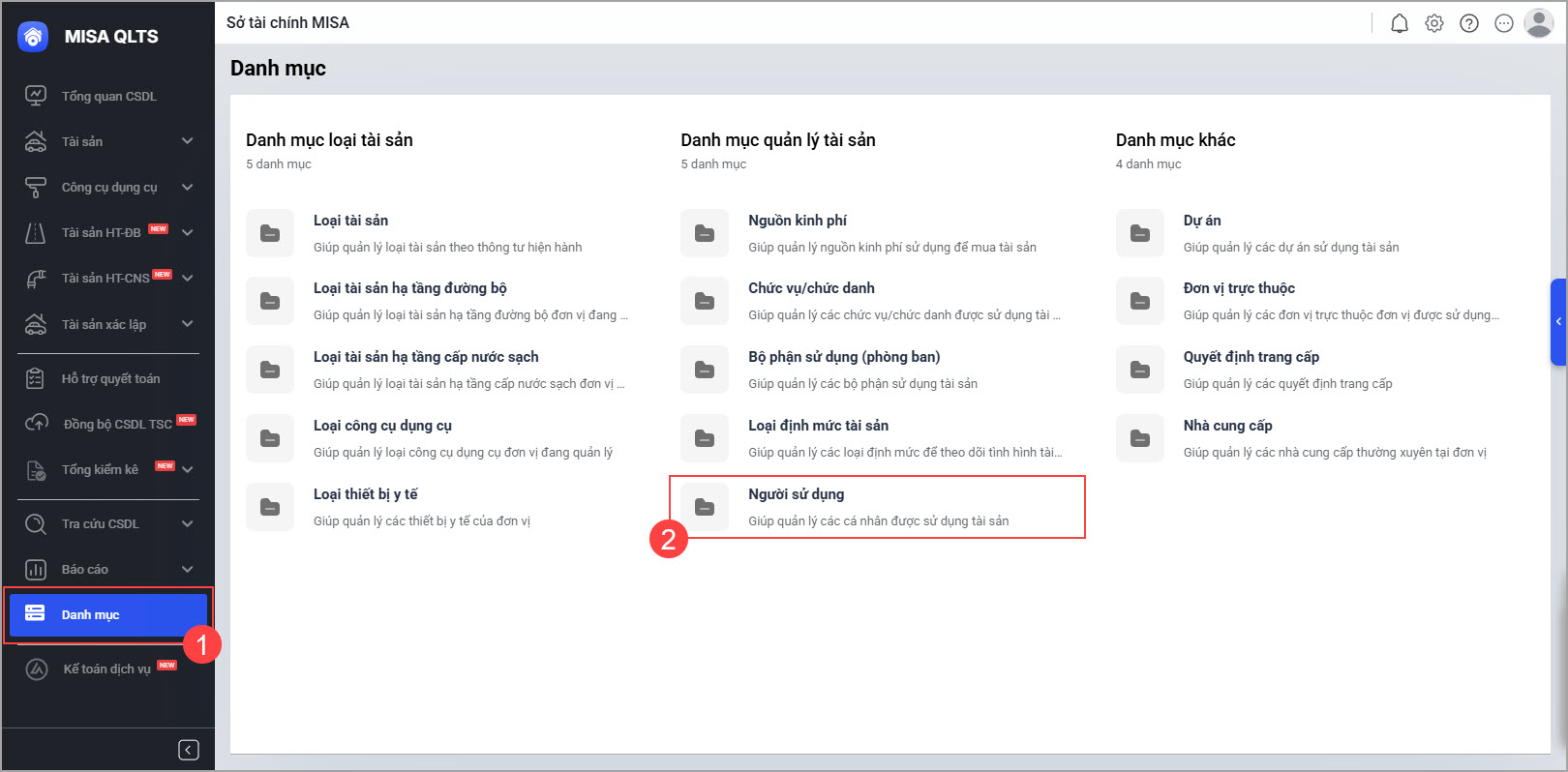Open the Loại tài sản category
Screen dimensions: 1568x772
click(350, 221)
